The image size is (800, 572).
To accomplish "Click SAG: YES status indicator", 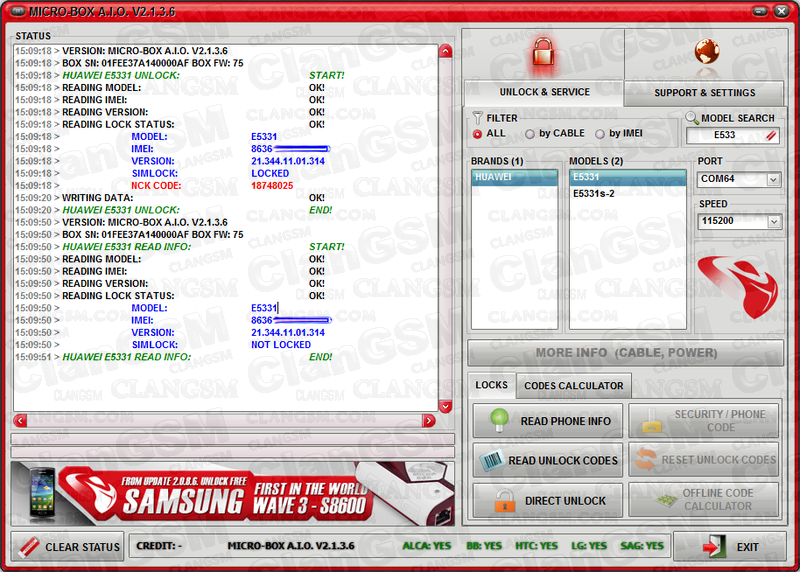I will pyautogui.click(x=642, y=546).
